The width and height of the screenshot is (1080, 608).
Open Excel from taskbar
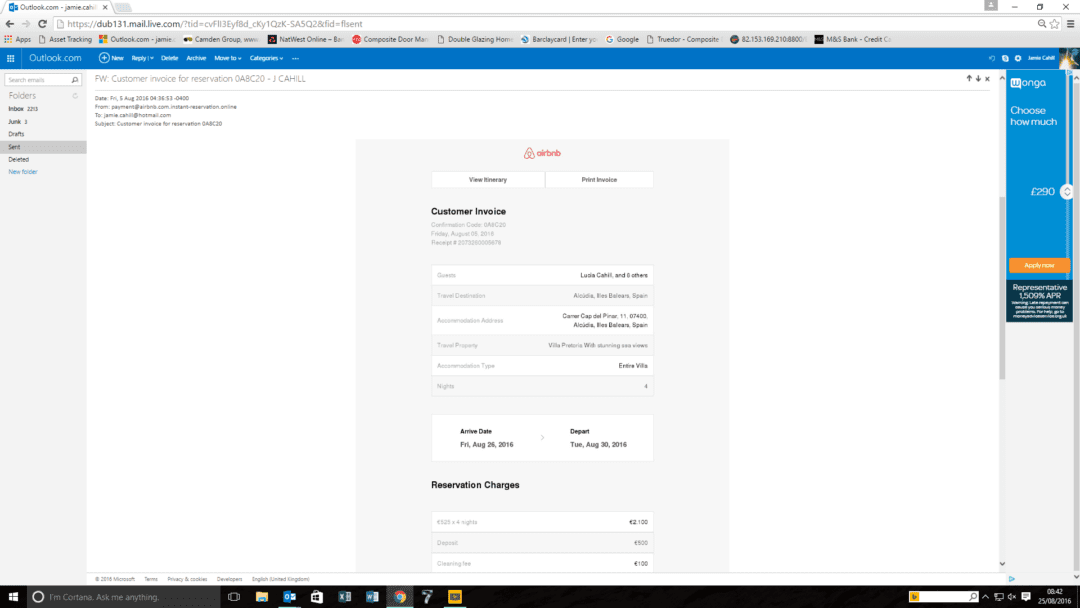coord(344,597)
